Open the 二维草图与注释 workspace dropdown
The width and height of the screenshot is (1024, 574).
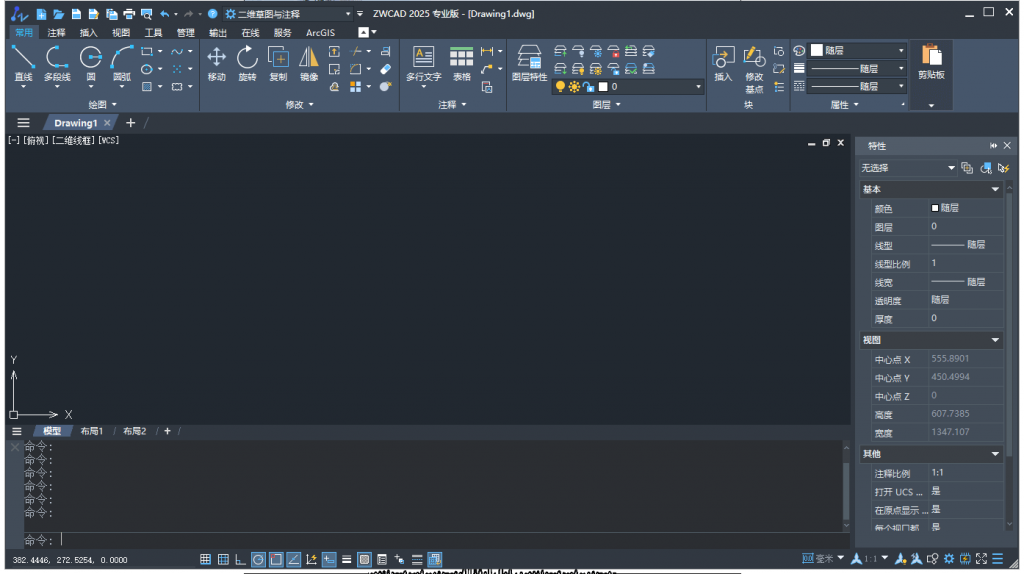pyautogui.click(x=347, y=14)
